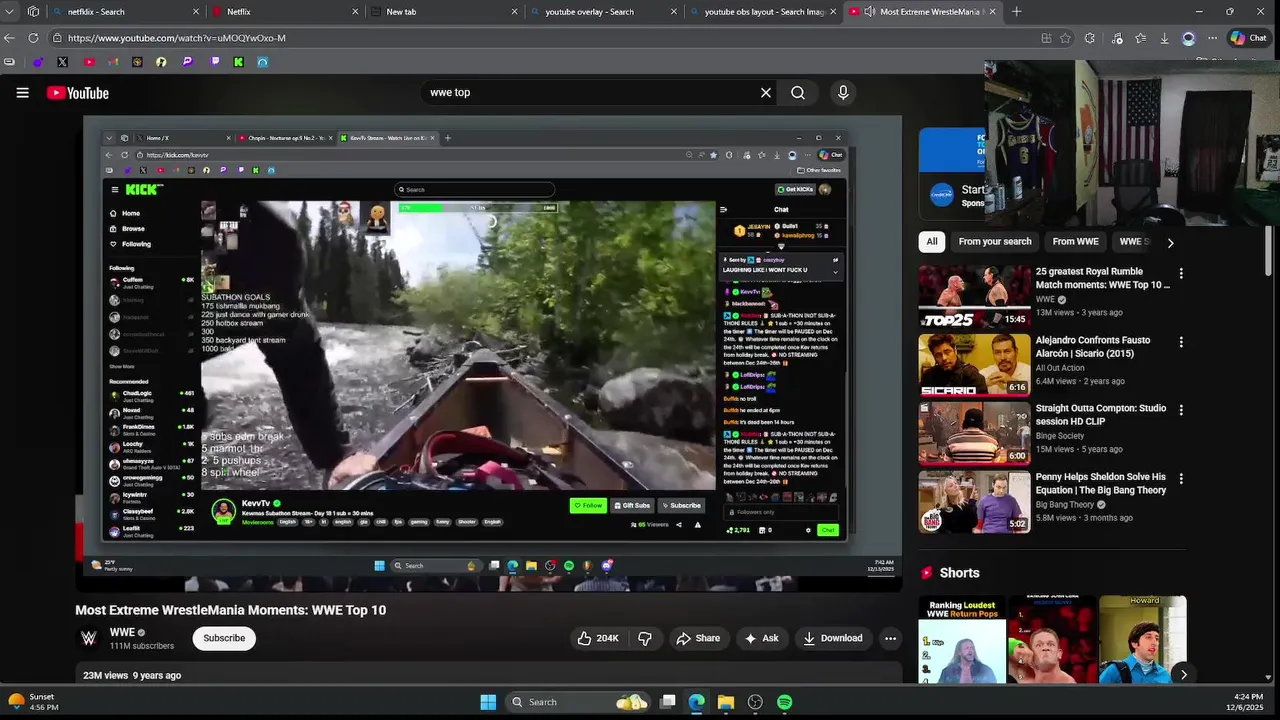
Task: Close the 'New tab' browser tab
Action: pos(515,12)
